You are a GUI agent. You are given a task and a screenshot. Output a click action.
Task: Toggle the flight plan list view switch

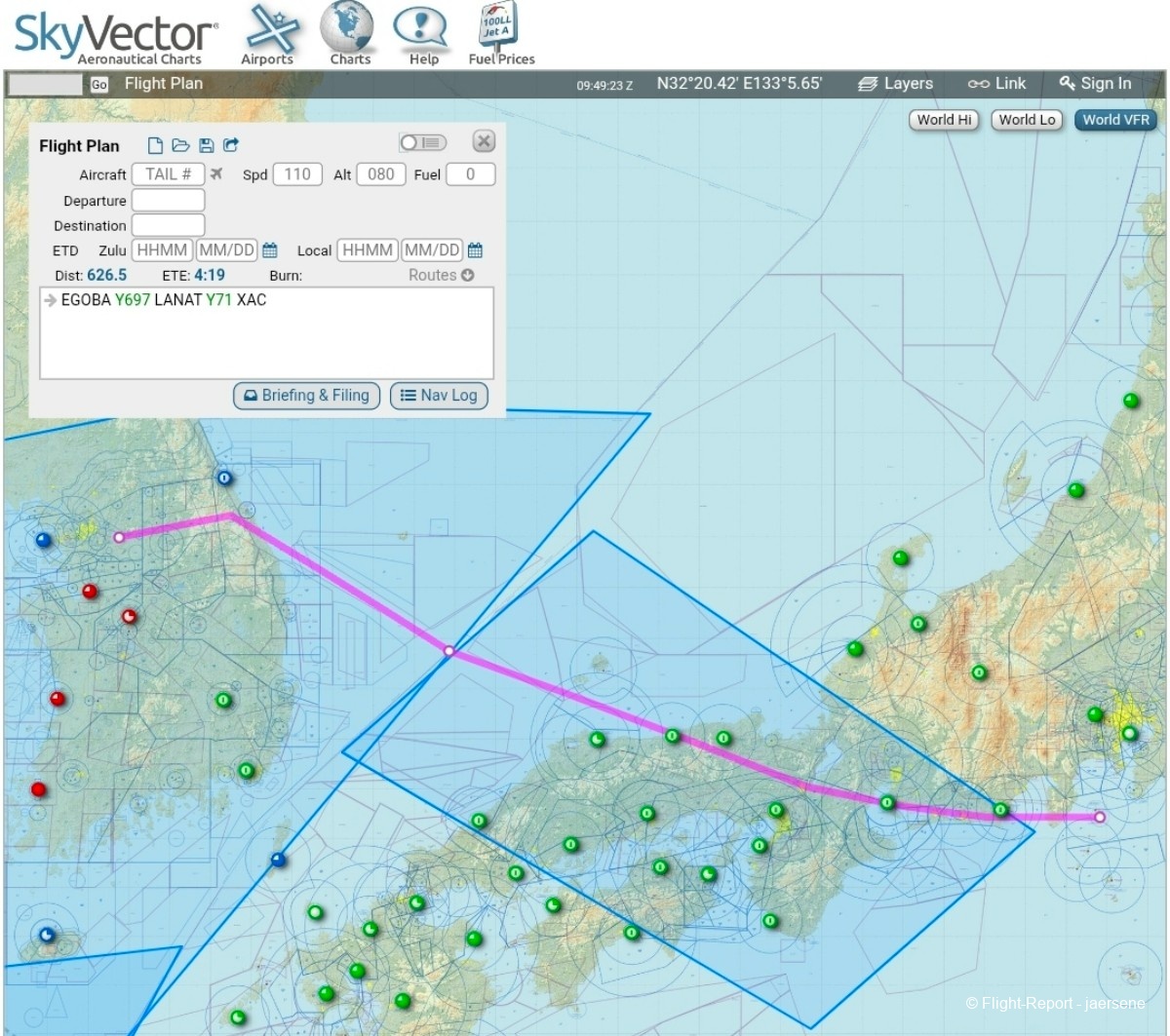coord(422,142)
